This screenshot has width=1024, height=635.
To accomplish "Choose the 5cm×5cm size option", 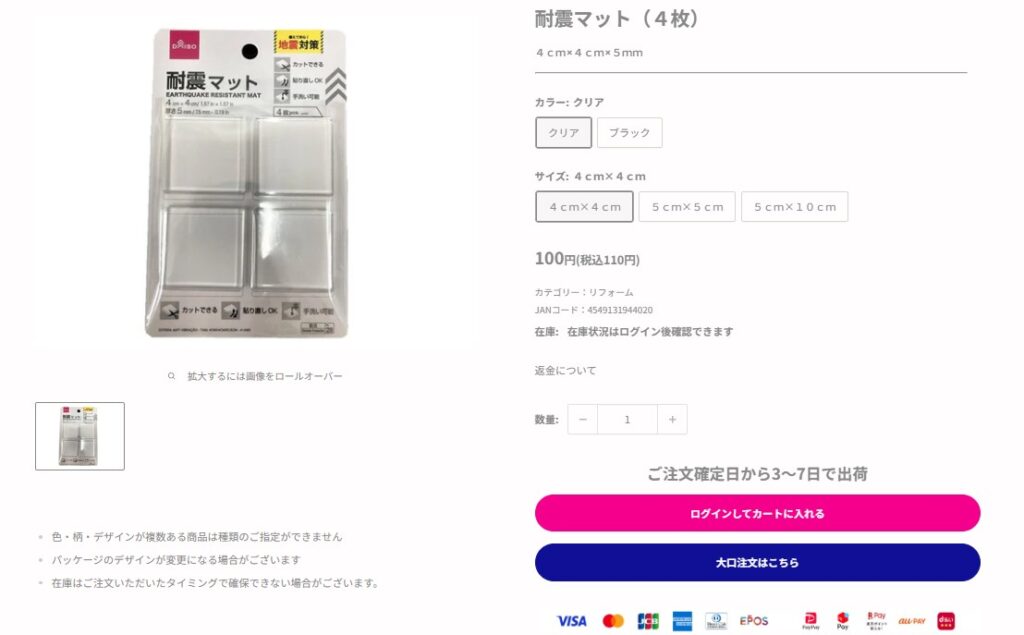I will [x=687, y=206].
